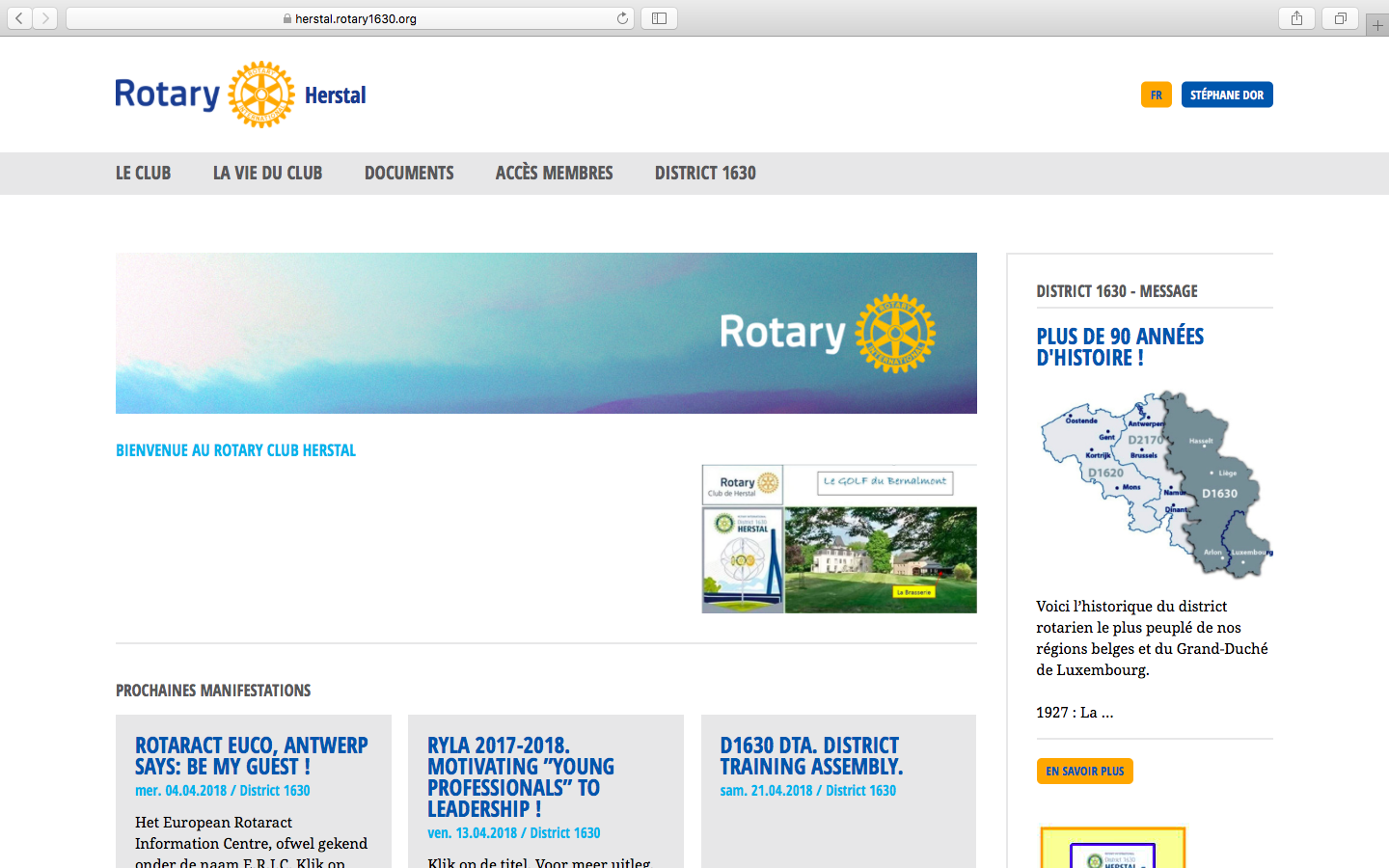Image resolution: width=1389 pixels, height=868 pixels.
Task: Open the La Vie du Club menu
Action: [x=267, y=173]
